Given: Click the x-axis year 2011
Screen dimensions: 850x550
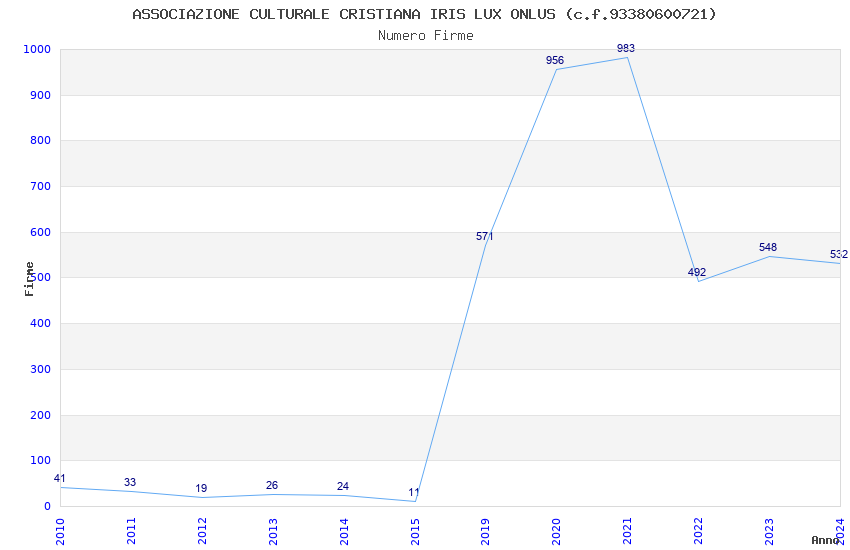Looking at the screenshot, I should (131, 532).
